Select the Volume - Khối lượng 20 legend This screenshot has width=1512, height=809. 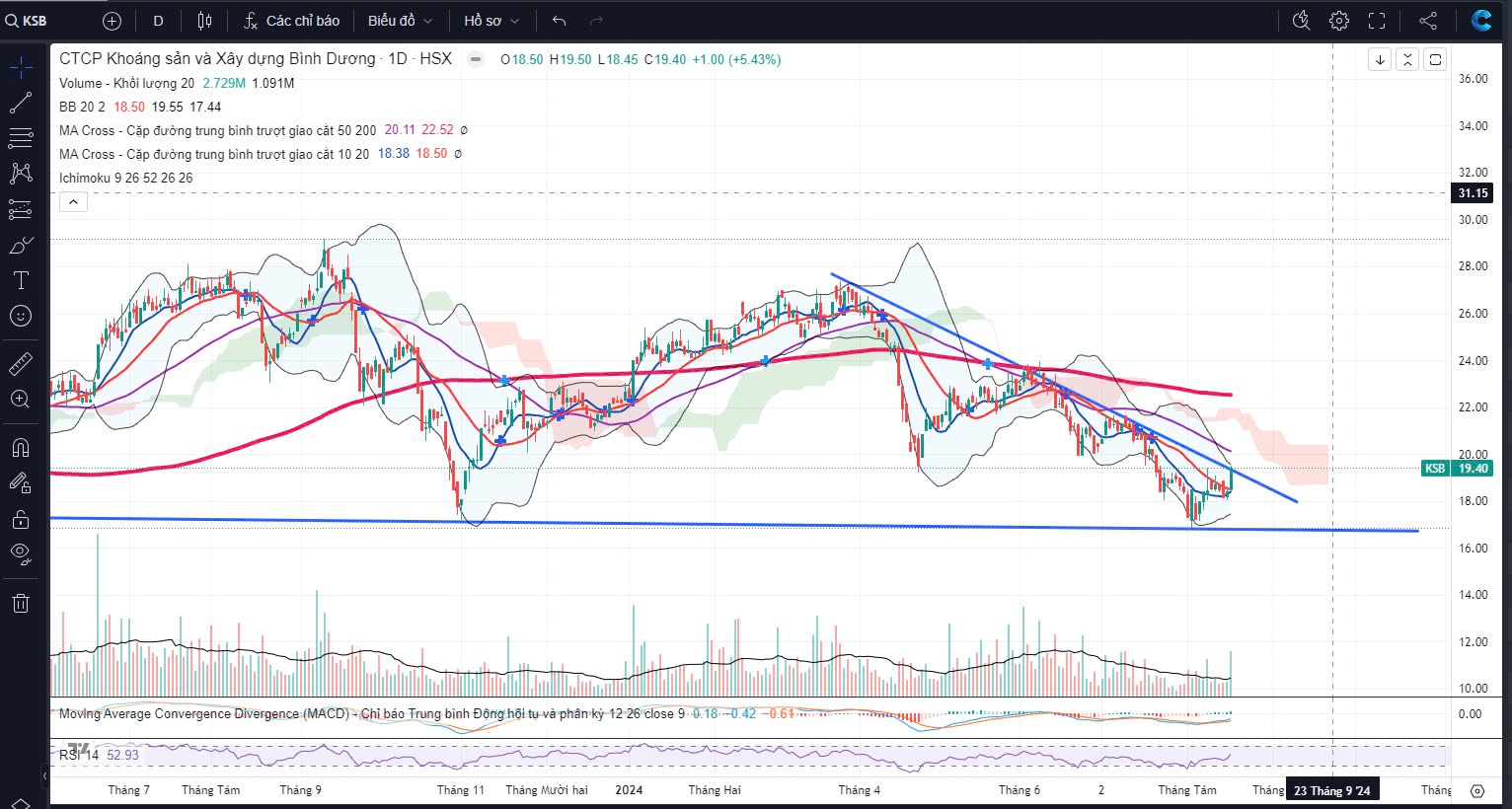point(127,83)
